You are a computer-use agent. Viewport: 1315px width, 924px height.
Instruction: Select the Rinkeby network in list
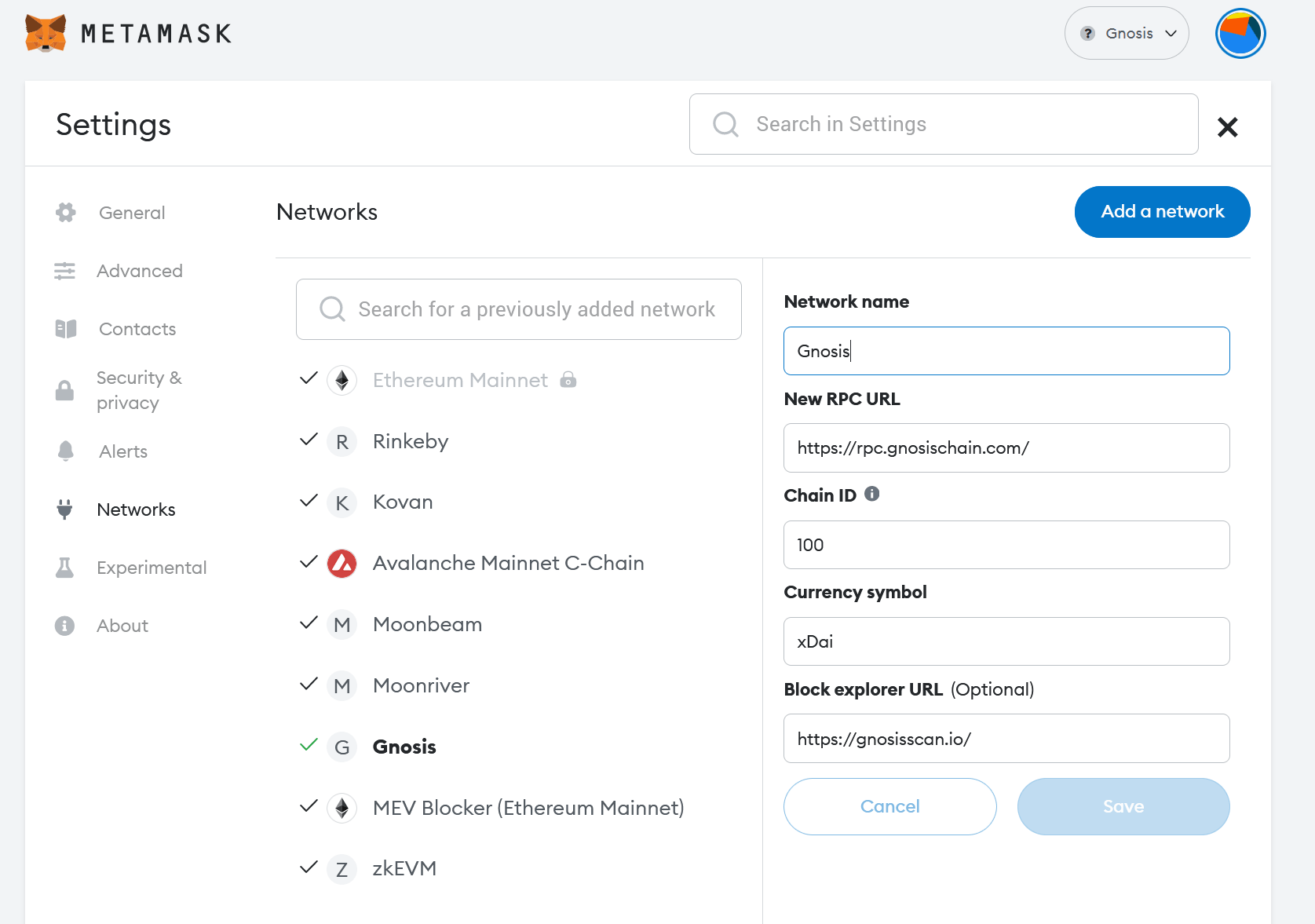(410, 441)
